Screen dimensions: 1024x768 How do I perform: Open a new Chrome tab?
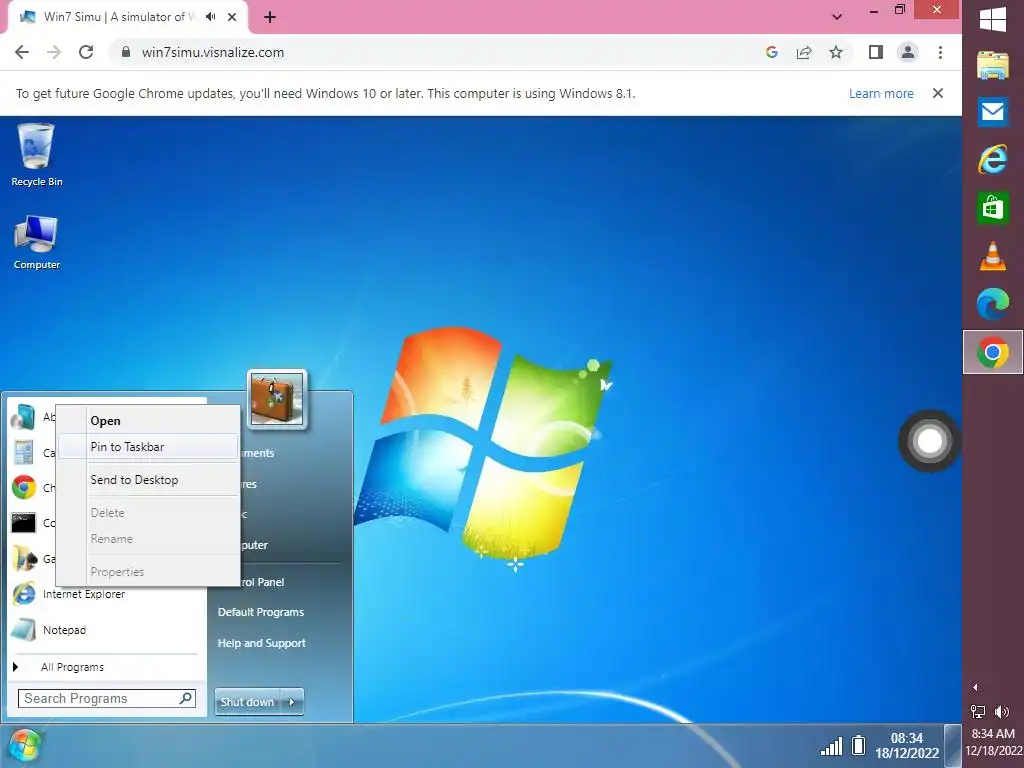(270, 17)
